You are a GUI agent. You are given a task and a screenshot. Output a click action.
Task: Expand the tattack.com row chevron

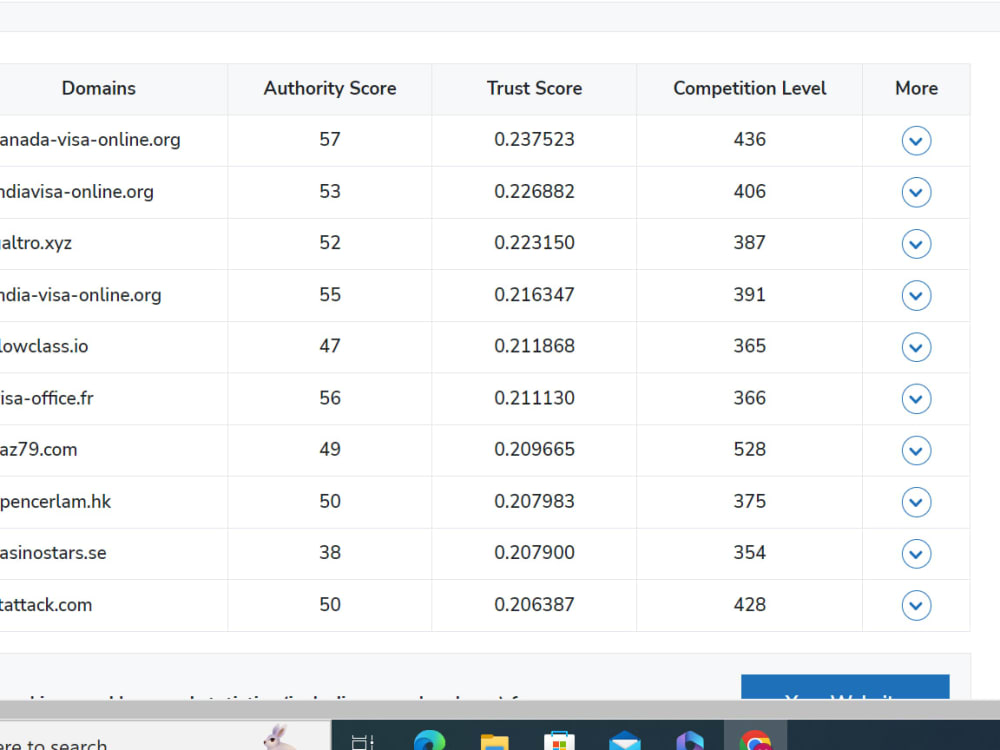tap(916, 606)
